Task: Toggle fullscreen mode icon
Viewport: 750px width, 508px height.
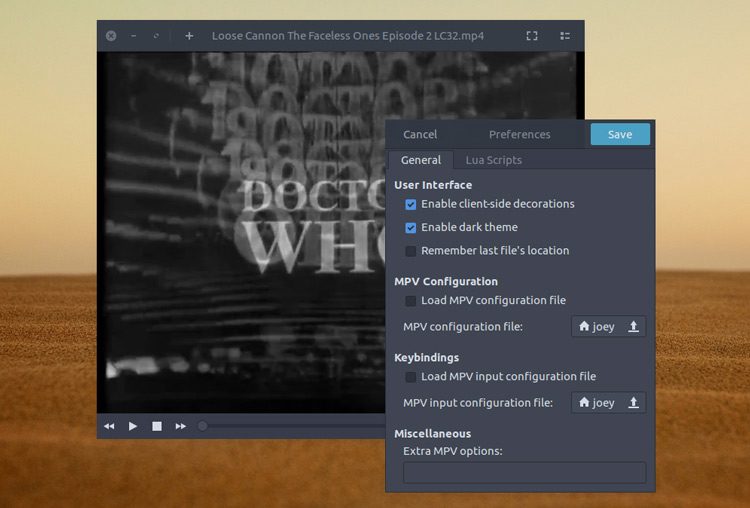Action: (532, 36)
